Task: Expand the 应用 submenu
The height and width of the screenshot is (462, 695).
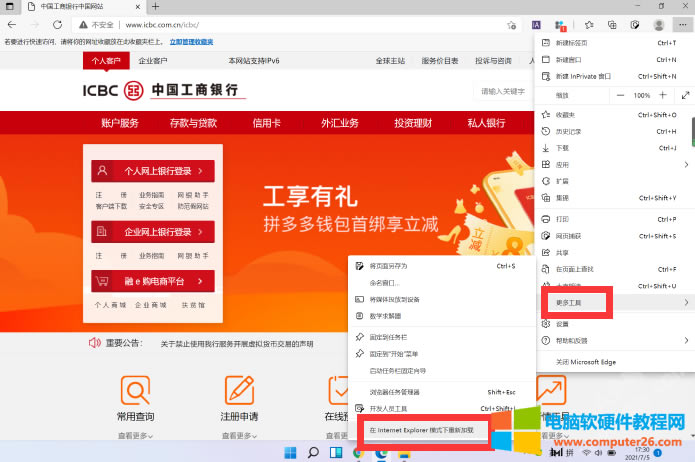Action: coord(613,164)
